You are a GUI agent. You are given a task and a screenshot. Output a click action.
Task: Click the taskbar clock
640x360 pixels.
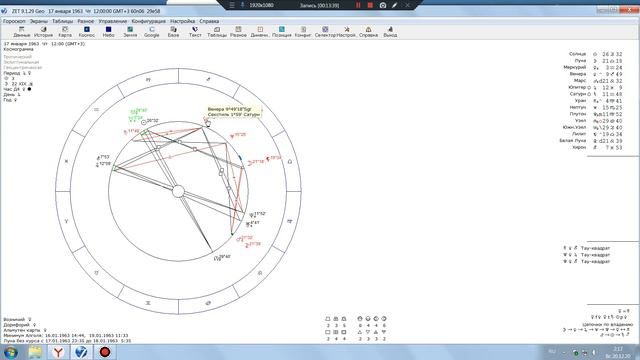pos(619,352)
